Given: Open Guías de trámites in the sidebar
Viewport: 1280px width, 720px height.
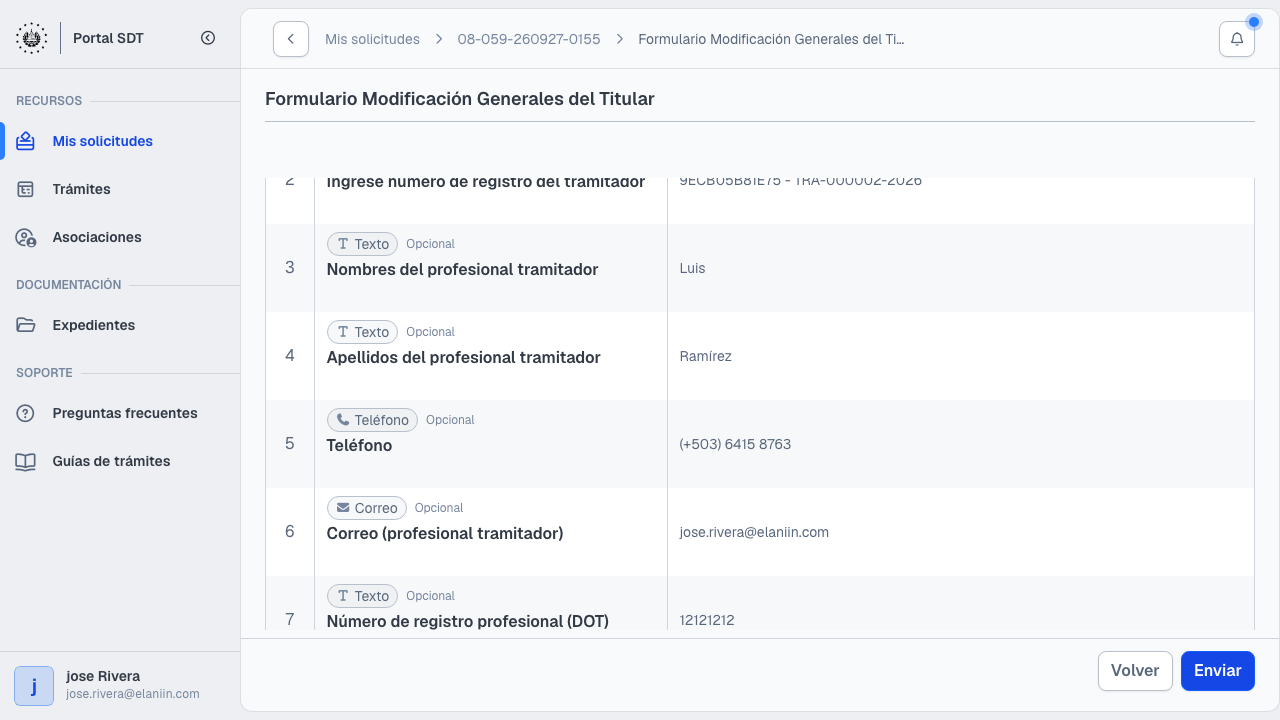Looking at the screenshot, I should (120, 461).
